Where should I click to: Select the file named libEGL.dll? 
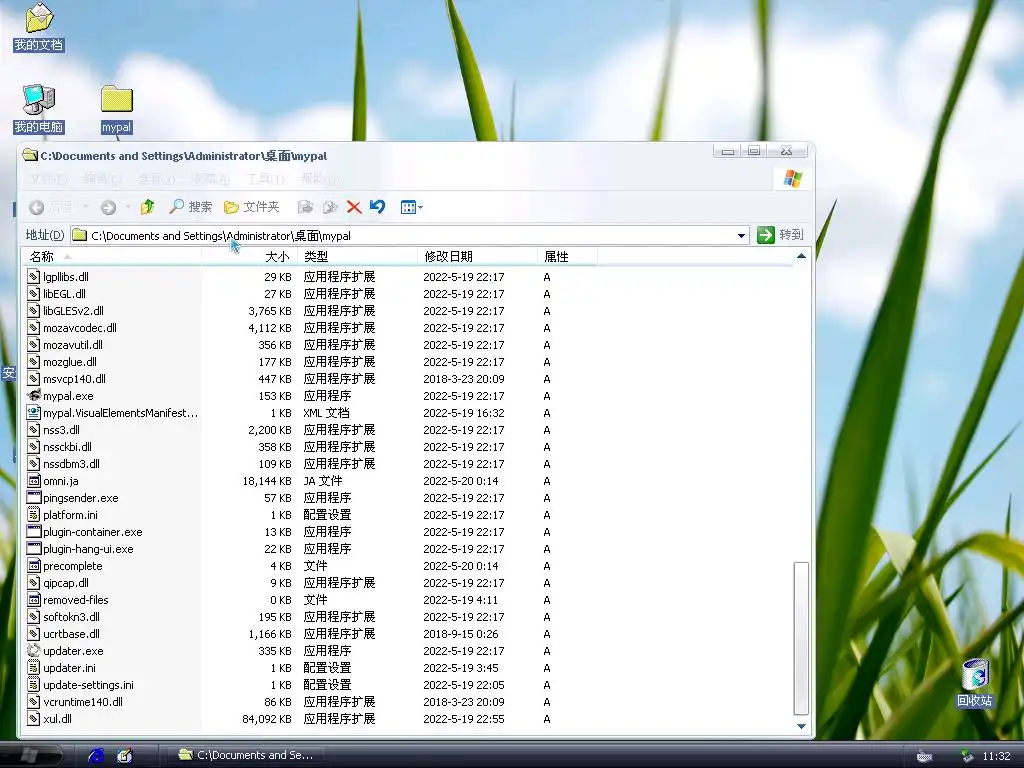[64, 294]
